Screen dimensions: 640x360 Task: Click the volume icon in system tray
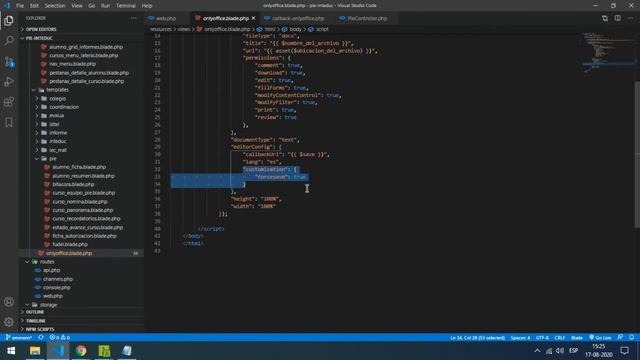tap(560, 351)
